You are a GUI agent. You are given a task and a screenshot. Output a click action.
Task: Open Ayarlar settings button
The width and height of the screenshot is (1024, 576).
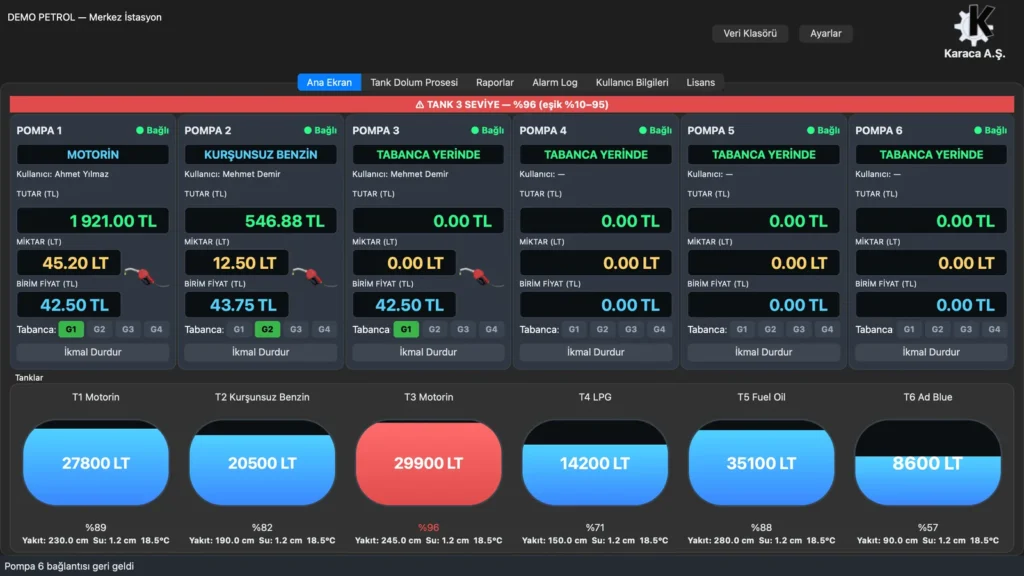pyautogui.click(x=825, y=33)
